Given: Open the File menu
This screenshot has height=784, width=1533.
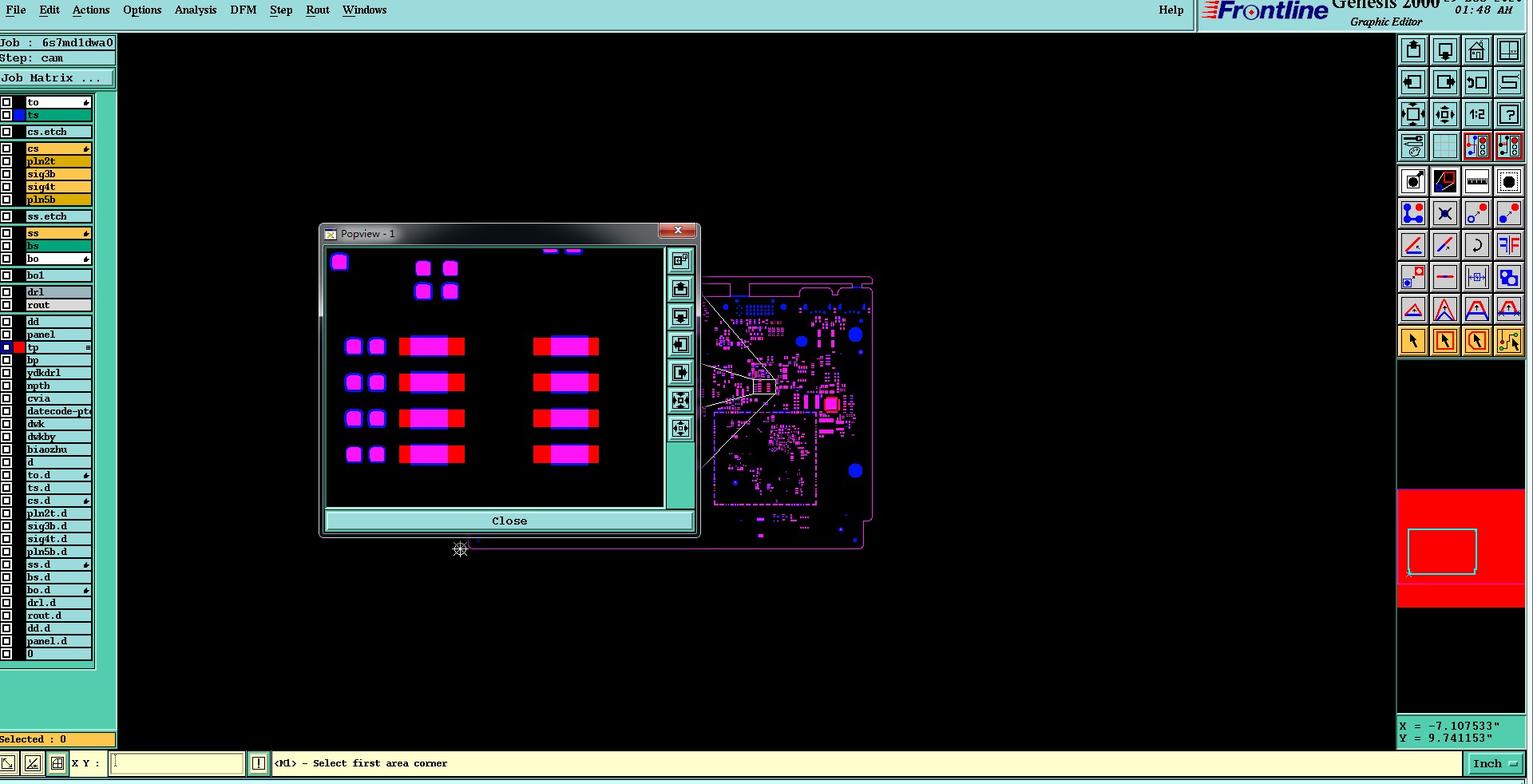Looking at the screenshot, I should coord(16,10).
